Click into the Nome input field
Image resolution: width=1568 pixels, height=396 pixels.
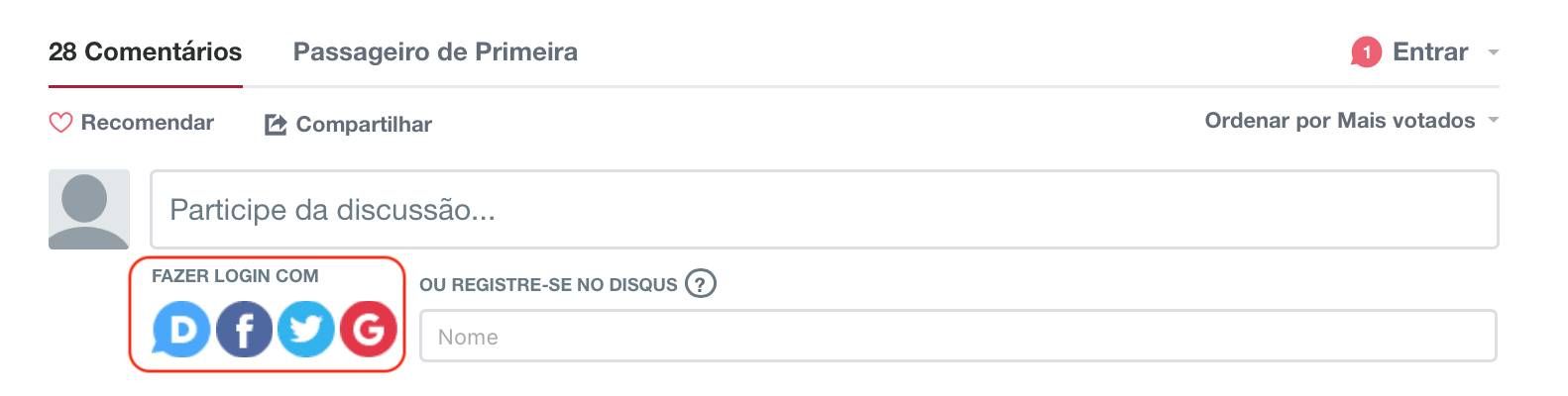point(957,337)
